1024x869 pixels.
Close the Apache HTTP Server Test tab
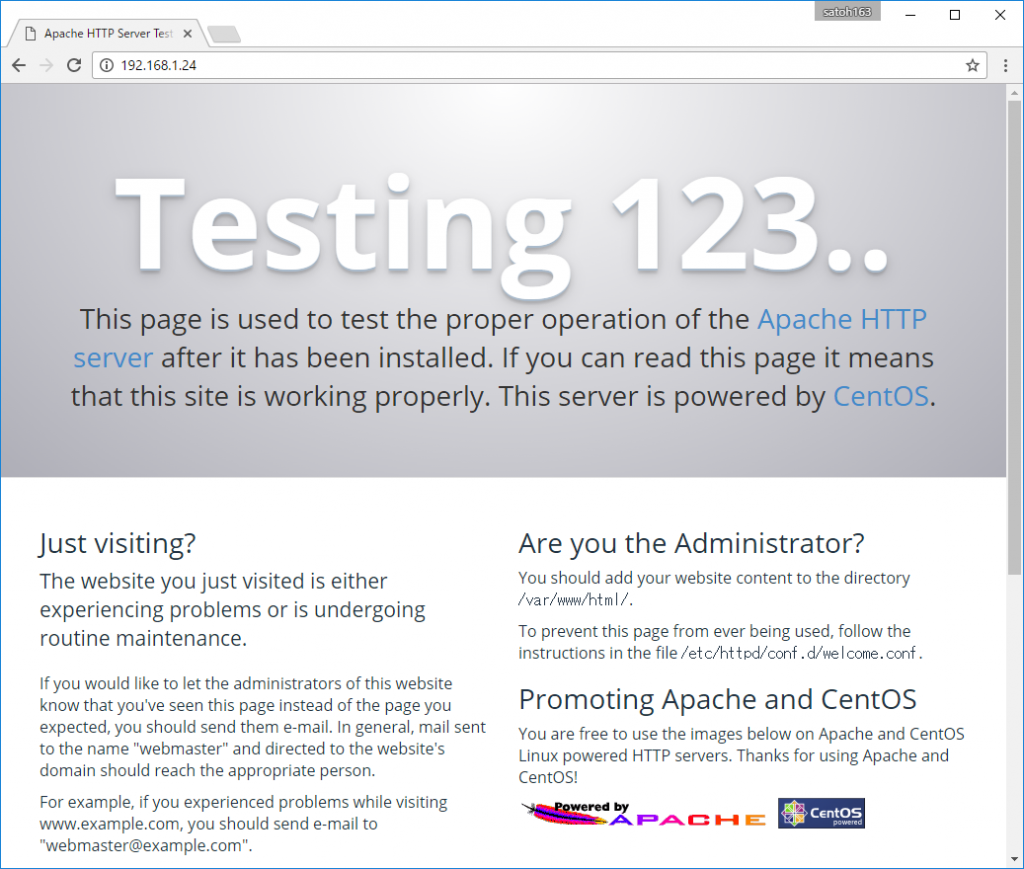187,33
